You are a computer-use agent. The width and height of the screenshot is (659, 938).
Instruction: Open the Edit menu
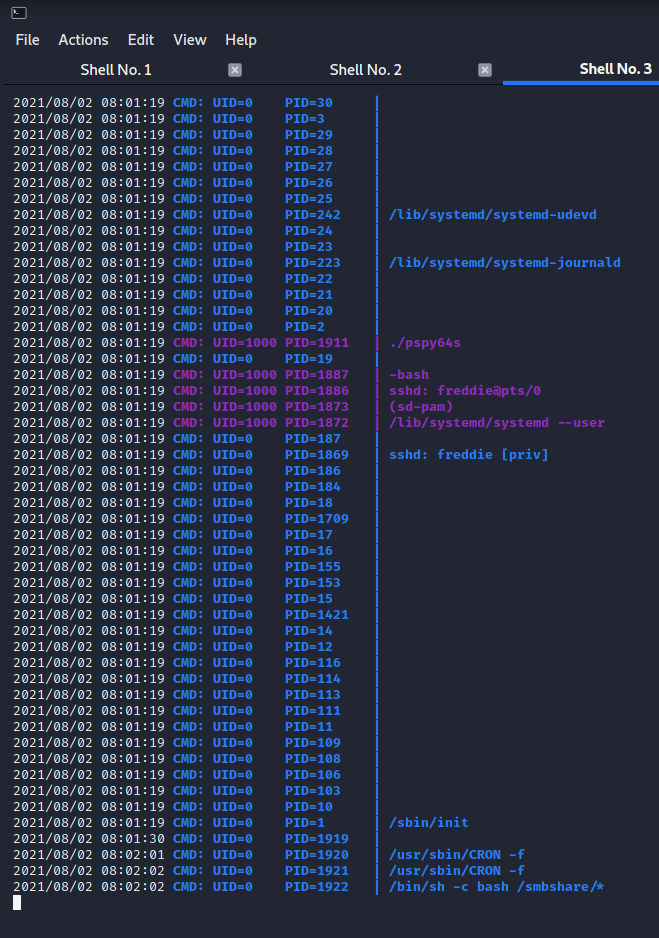click(x=141, y=40)
